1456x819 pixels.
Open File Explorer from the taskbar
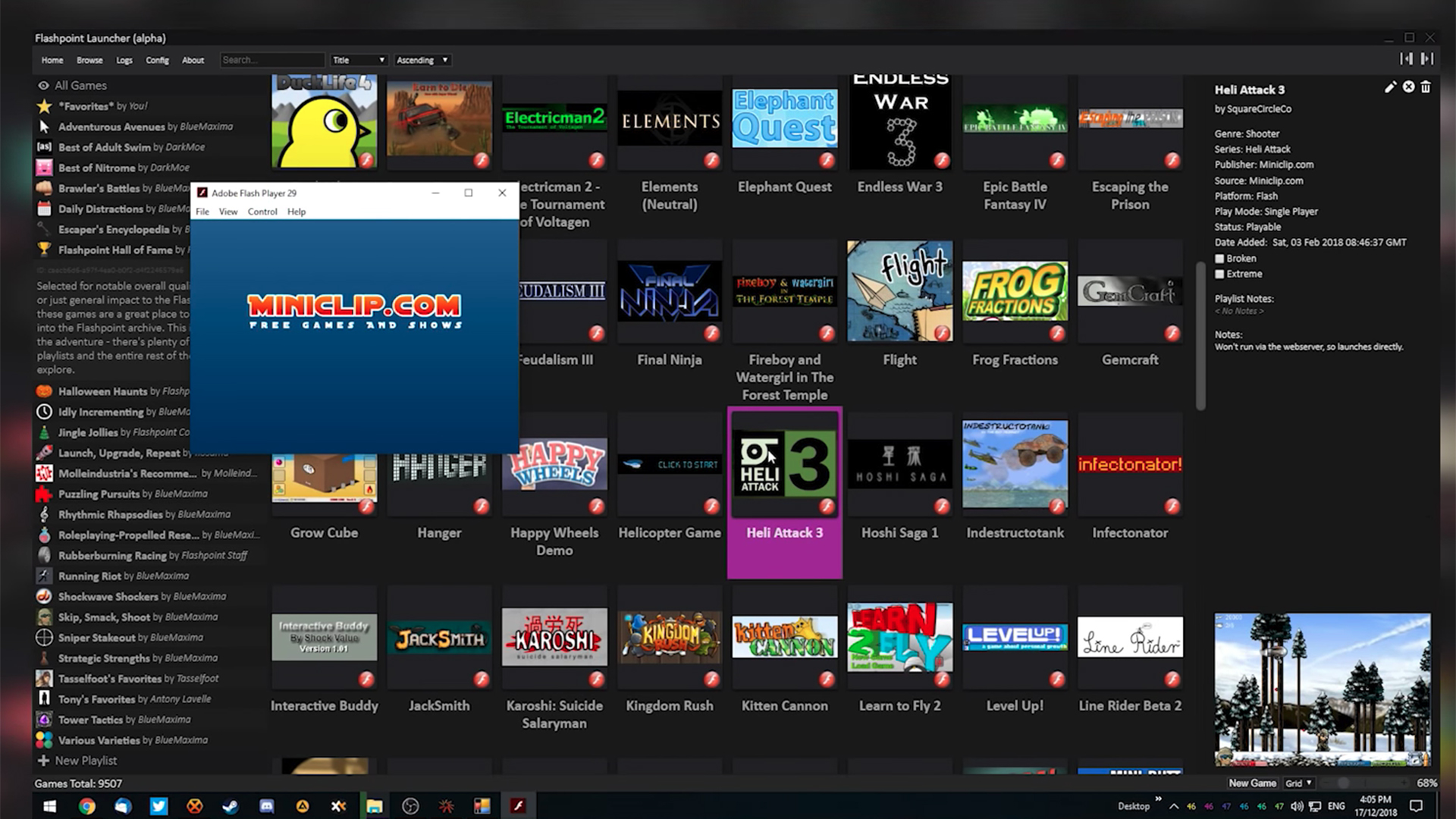pos(375,806)
